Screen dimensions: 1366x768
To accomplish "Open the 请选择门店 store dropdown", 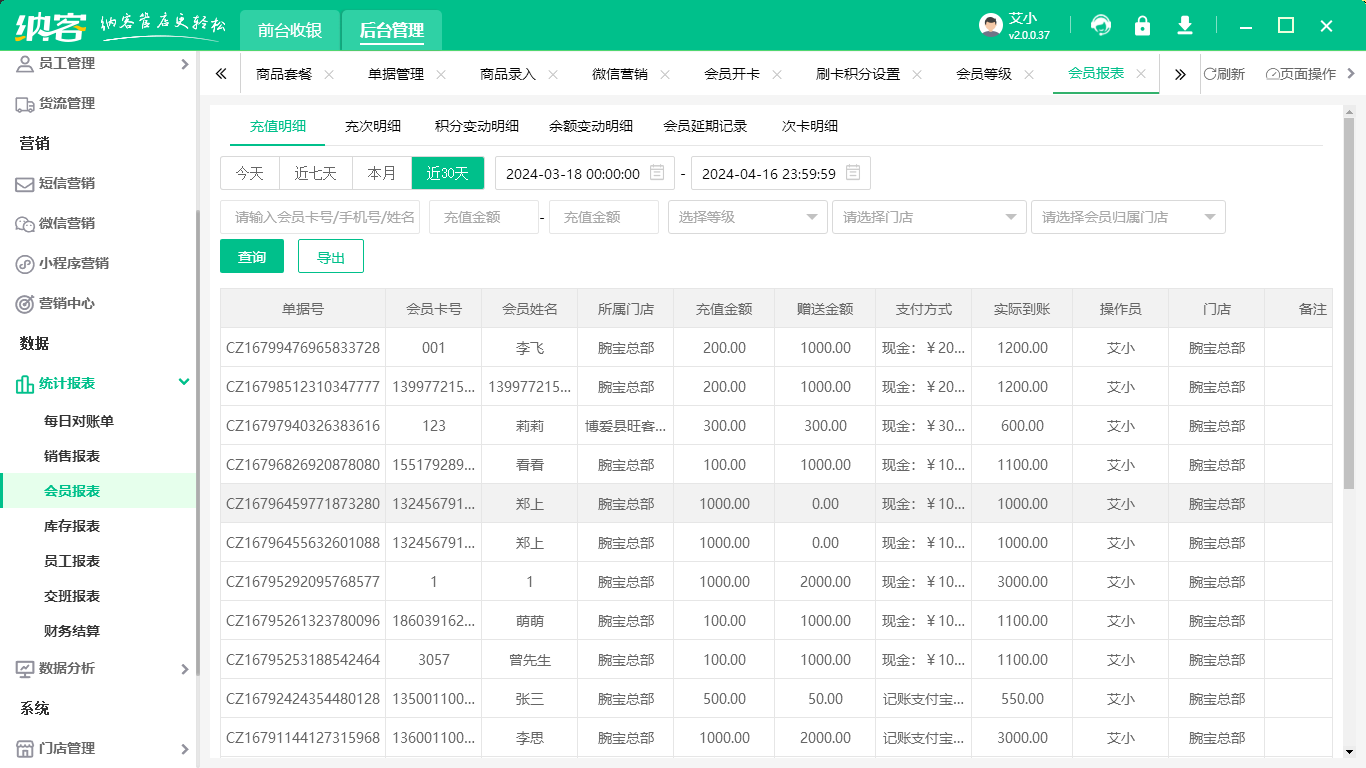I will coord(928,216).
